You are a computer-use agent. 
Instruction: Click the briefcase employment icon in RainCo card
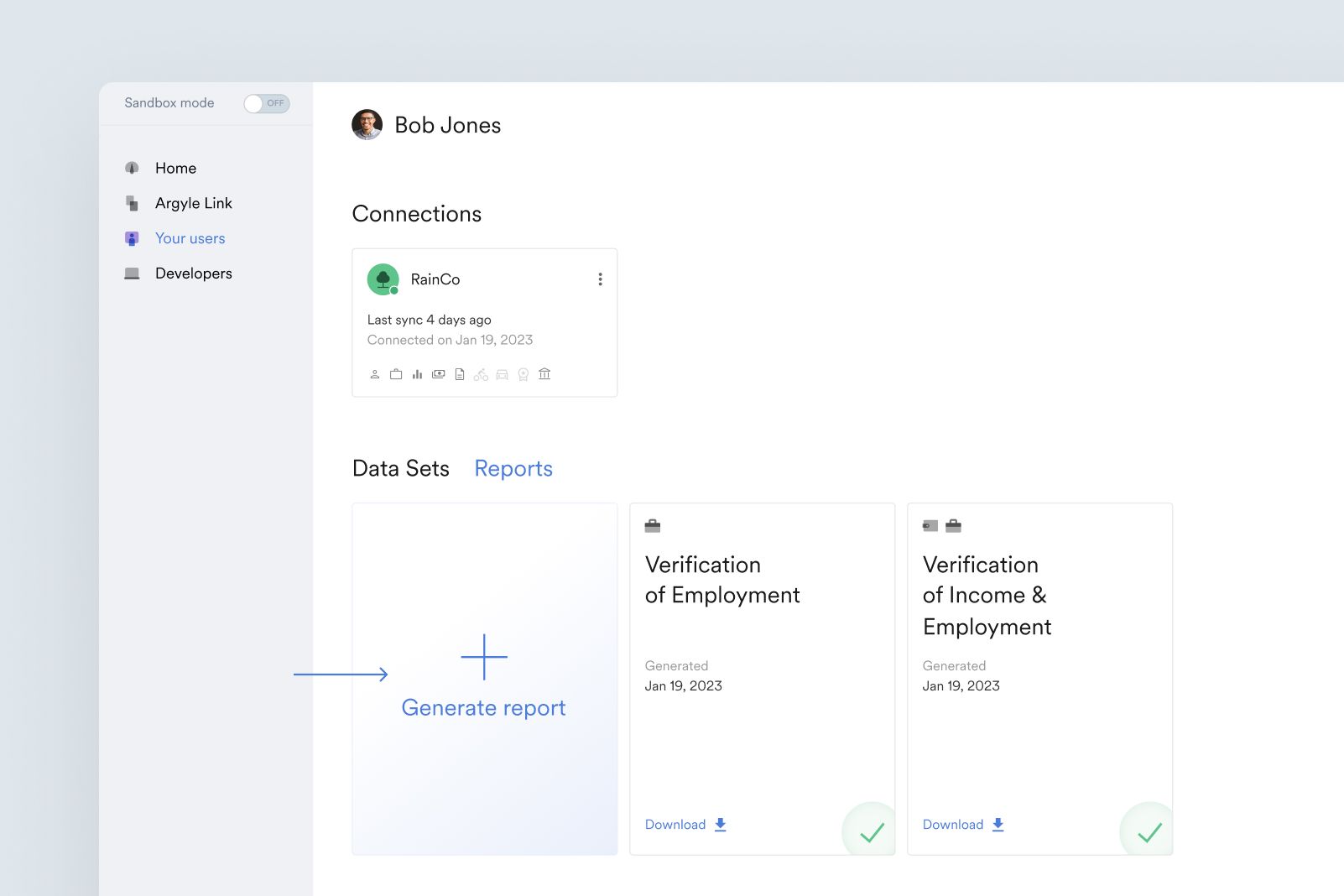pos(396,374)
